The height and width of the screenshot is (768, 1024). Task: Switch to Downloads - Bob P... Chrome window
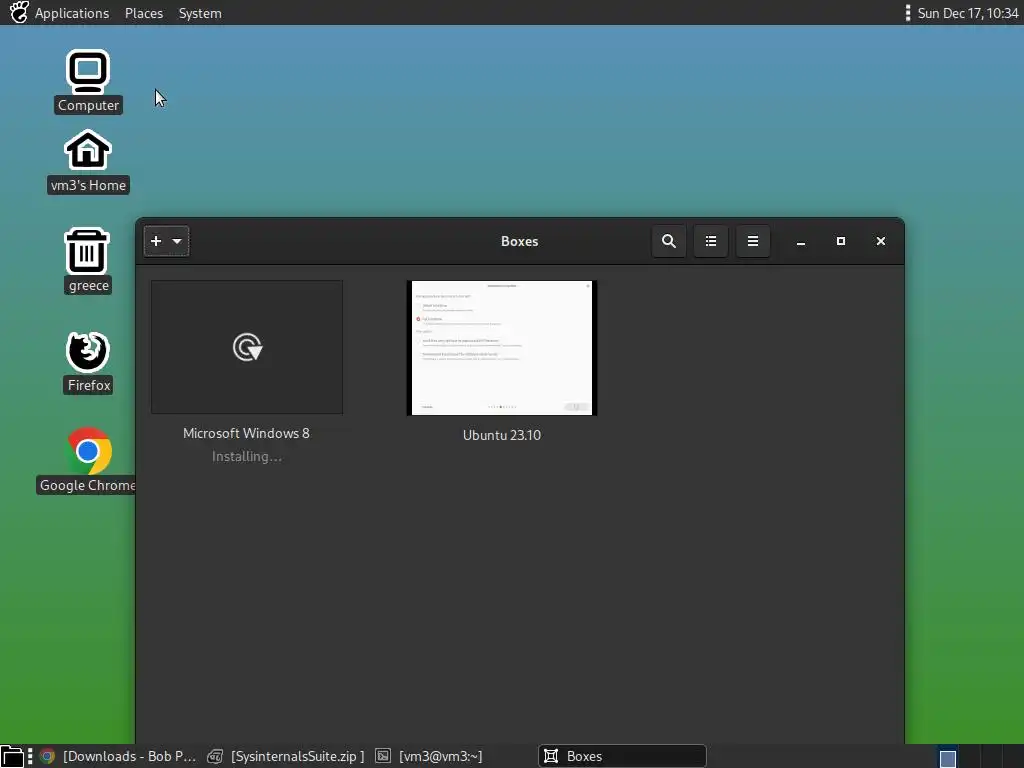118,756
